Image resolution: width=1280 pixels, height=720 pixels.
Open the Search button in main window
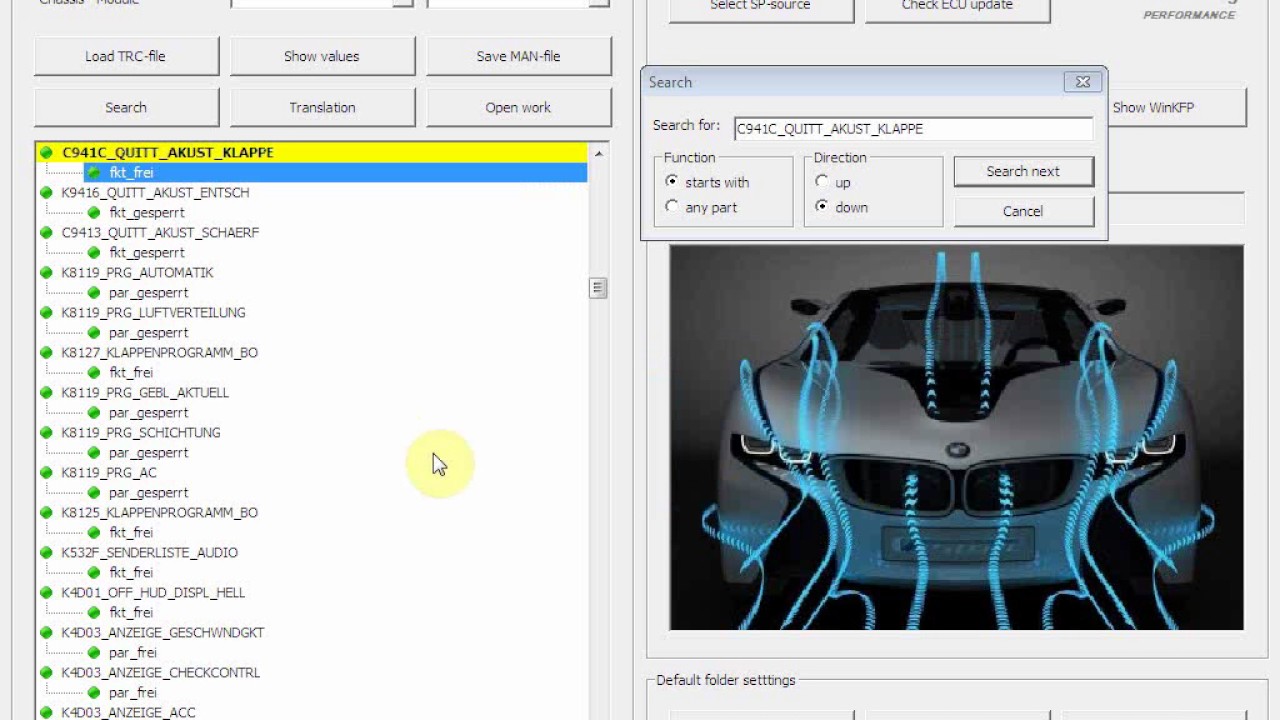click(126, 107)
